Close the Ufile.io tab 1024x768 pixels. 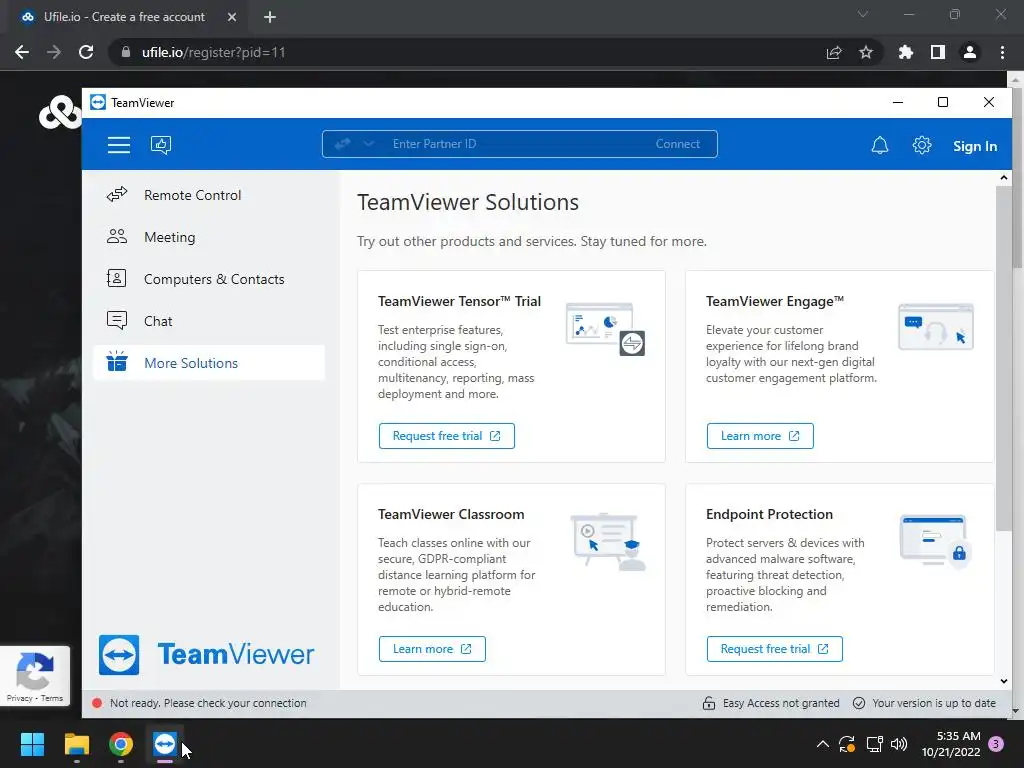(x=232, y=17)
